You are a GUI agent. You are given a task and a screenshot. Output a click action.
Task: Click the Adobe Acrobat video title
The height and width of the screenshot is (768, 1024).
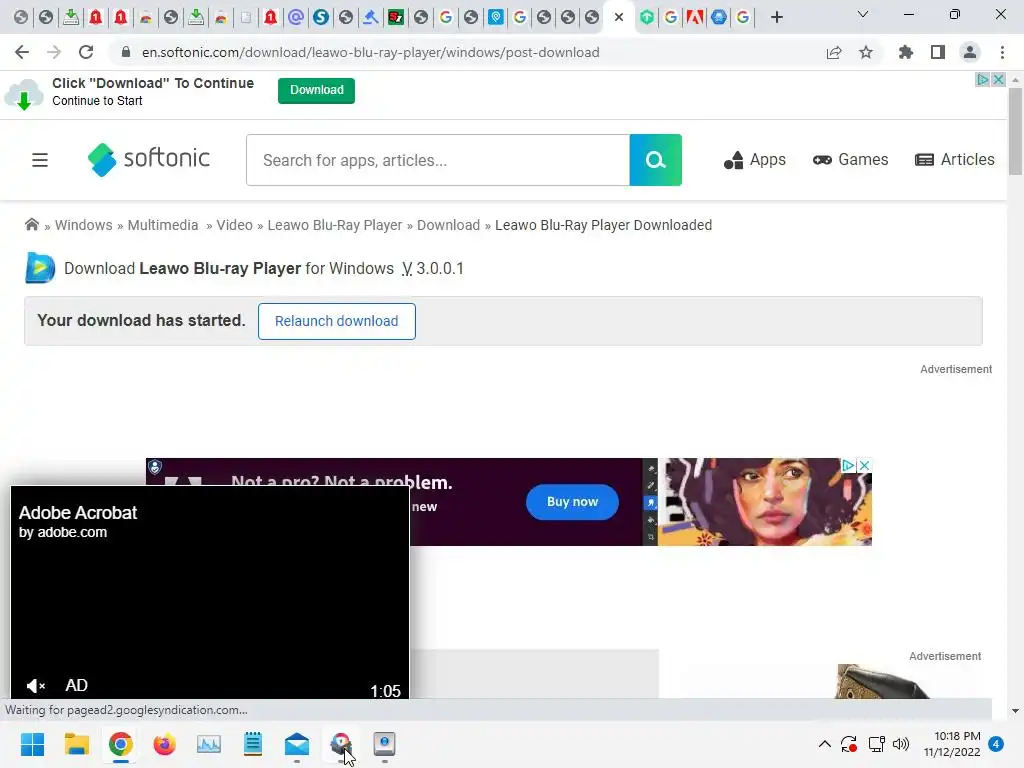(x=78, y=513)
